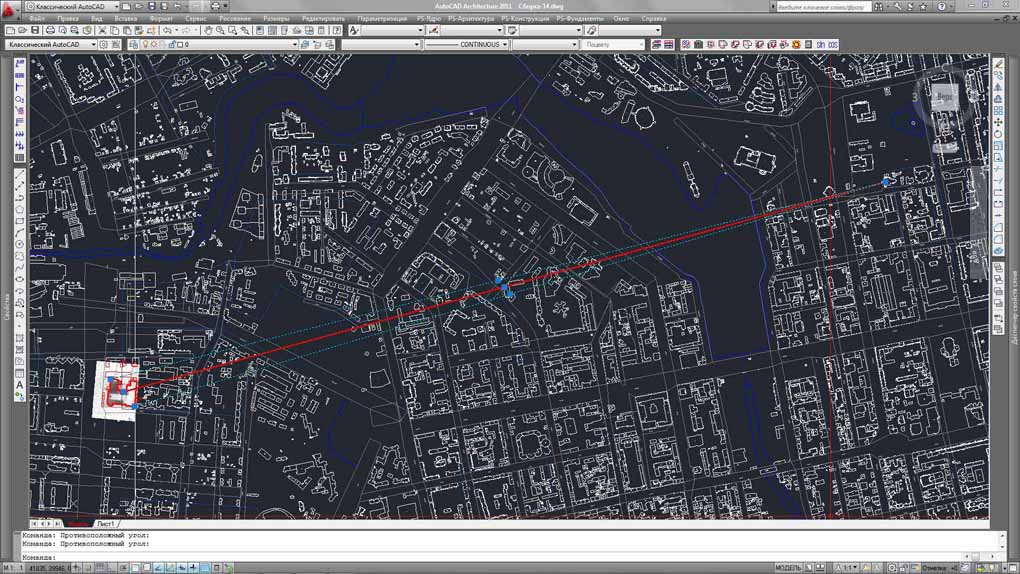Click in the keyword search input field
Image resolution: width=1020 pixels, height=574 pixels.
pos(820,6)
